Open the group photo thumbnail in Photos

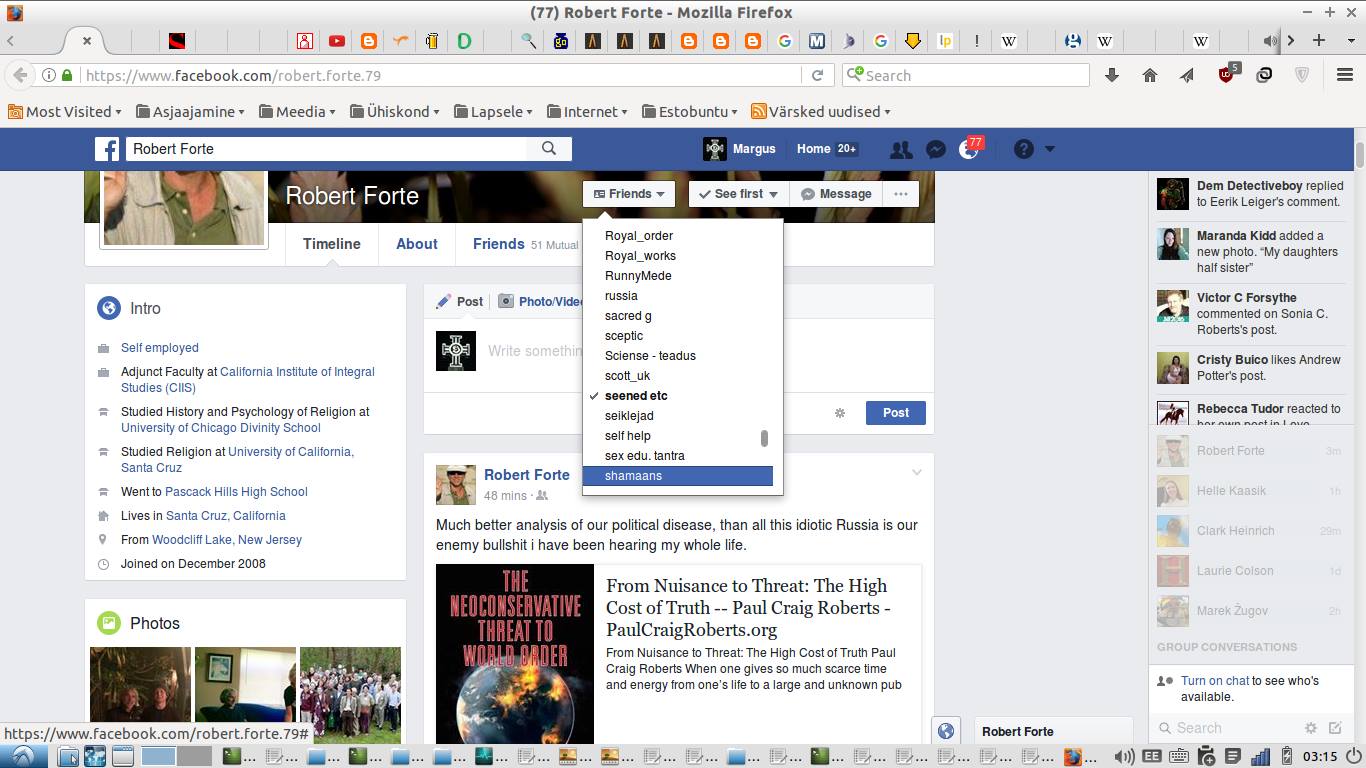[x=350, y=696]
